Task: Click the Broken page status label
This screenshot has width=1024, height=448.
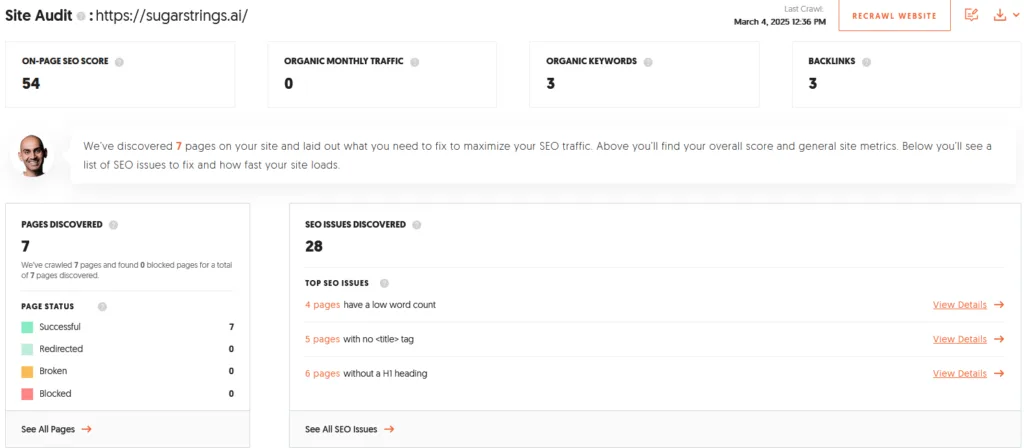Action: (x=54, y=371)
